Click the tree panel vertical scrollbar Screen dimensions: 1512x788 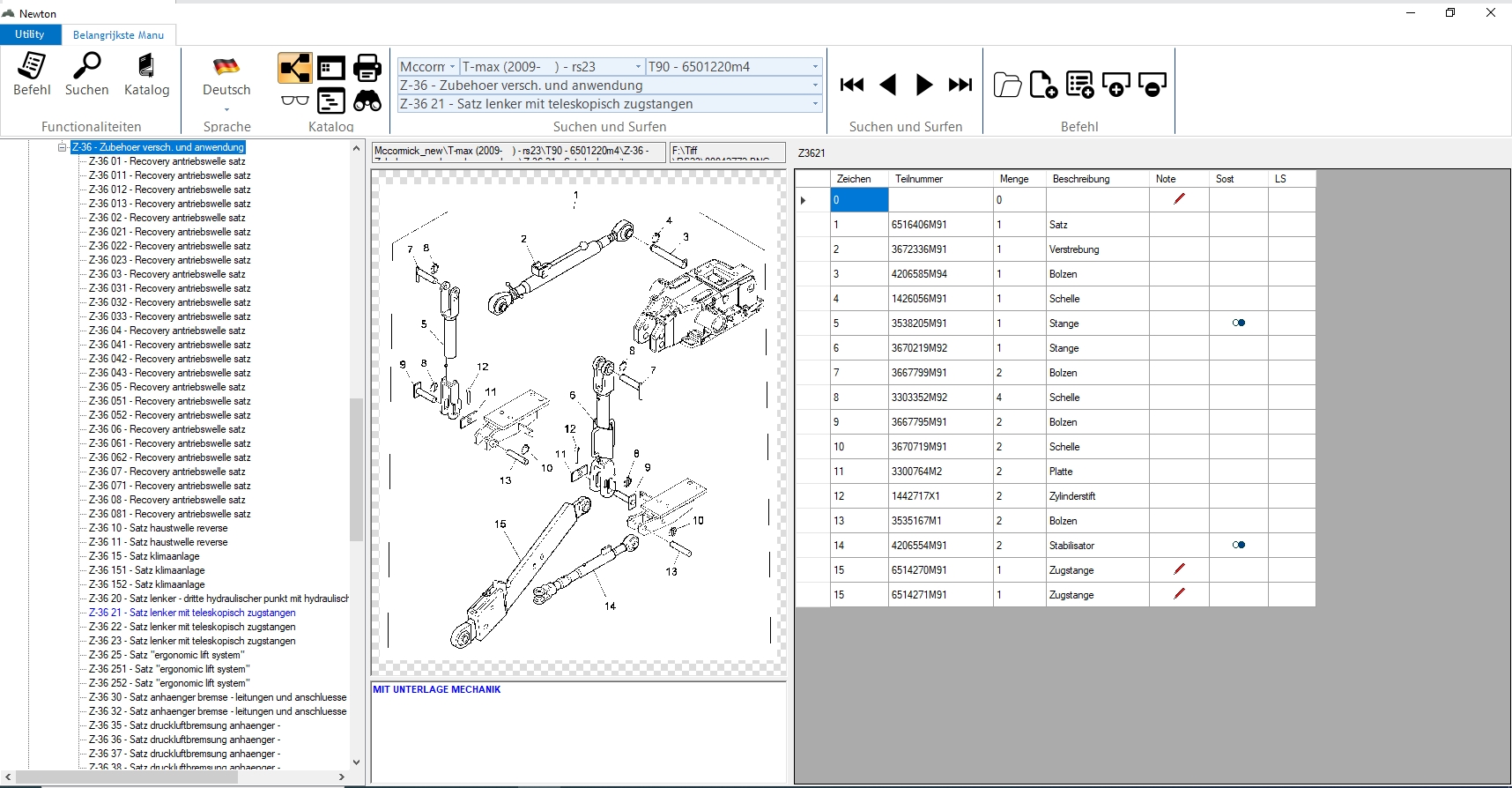point(356,469)
